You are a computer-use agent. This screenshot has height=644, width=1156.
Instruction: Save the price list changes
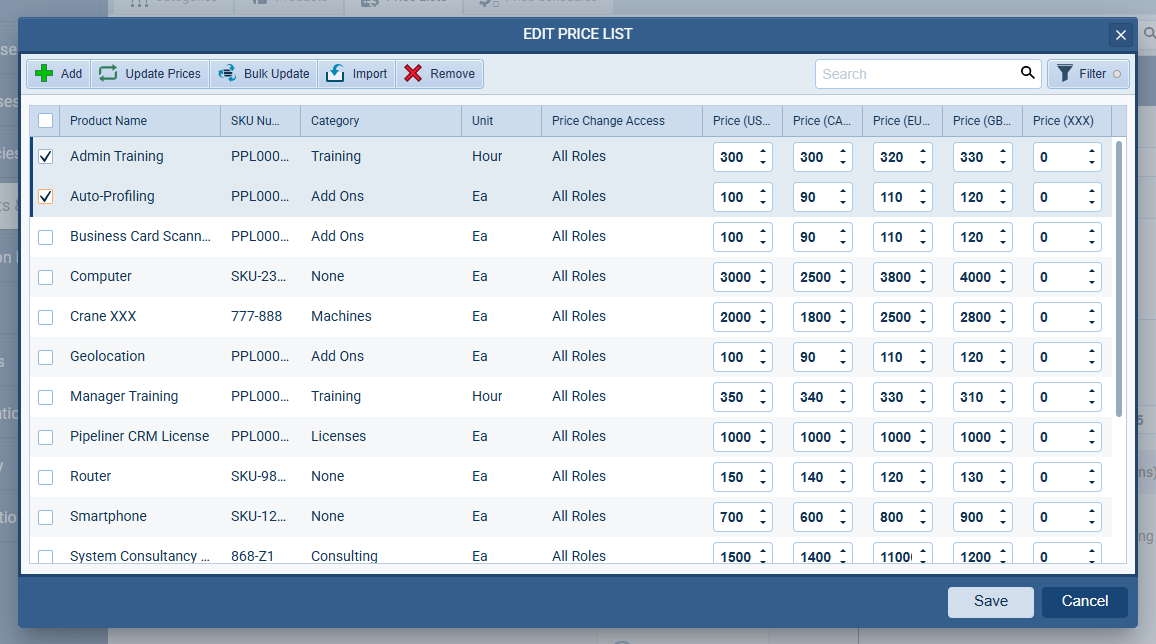[990, 601]
